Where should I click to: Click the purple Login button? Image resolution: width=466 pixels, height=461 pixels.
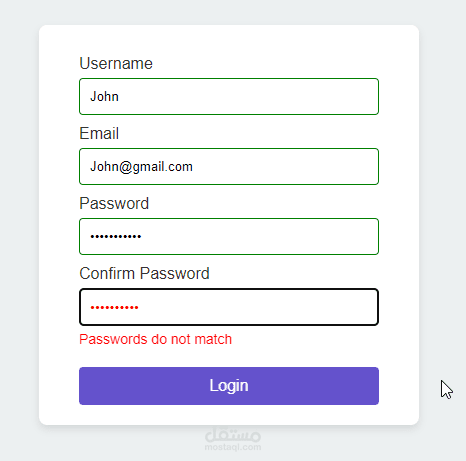click(x=229, y=386)
